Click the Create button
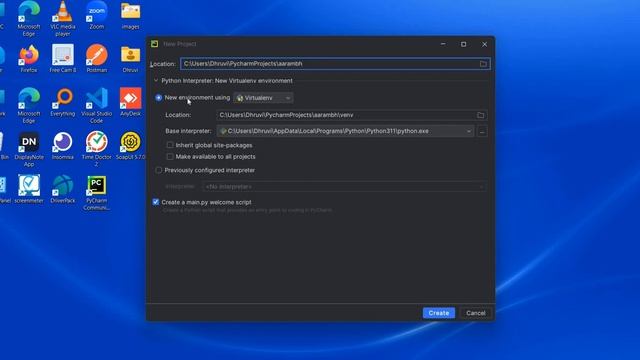Viewport: 640px width, 360px height. (439, 313)
